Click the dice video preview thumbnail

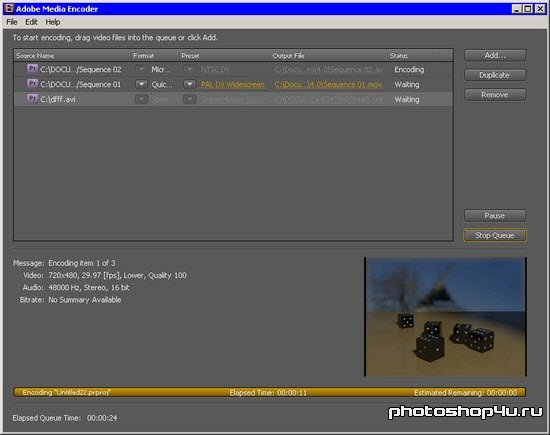pos(445,316)
